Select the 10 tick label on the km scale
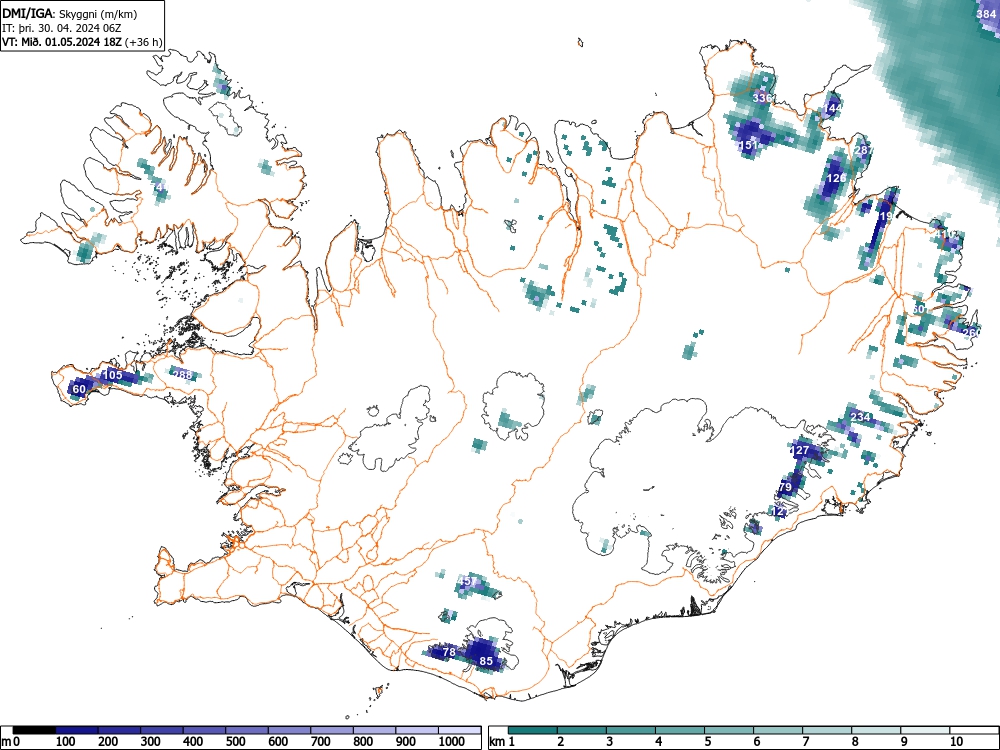Screen dimensions: 1000x750 956,742
